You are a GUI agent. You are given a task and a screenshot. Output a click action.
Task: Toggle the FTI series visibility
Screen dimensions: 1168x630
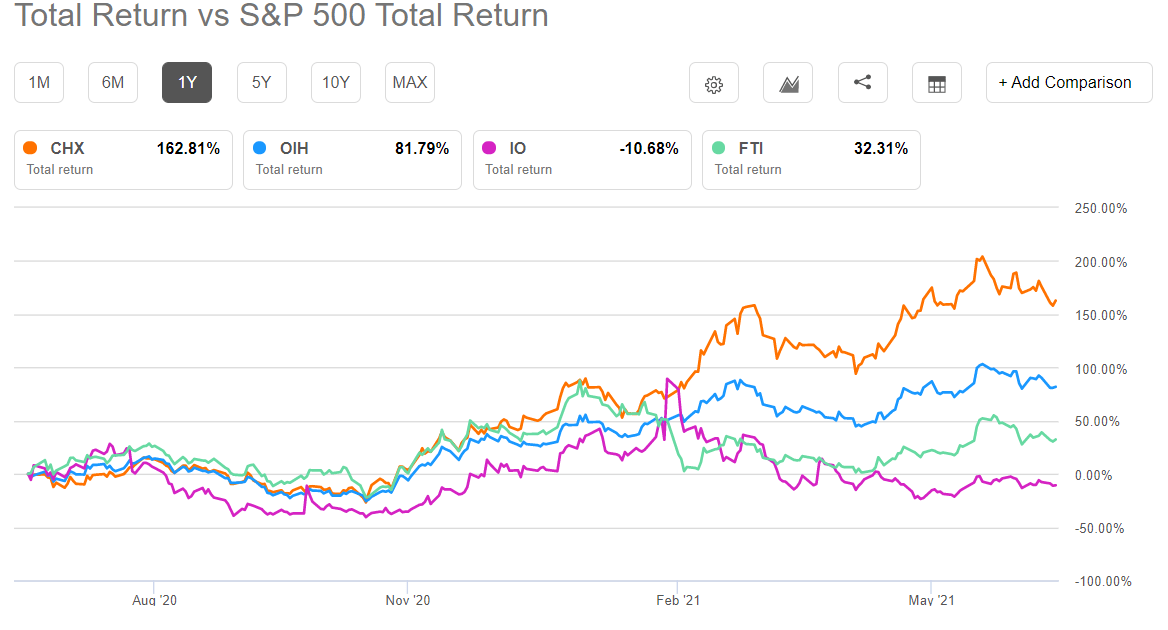pos(810,158)
